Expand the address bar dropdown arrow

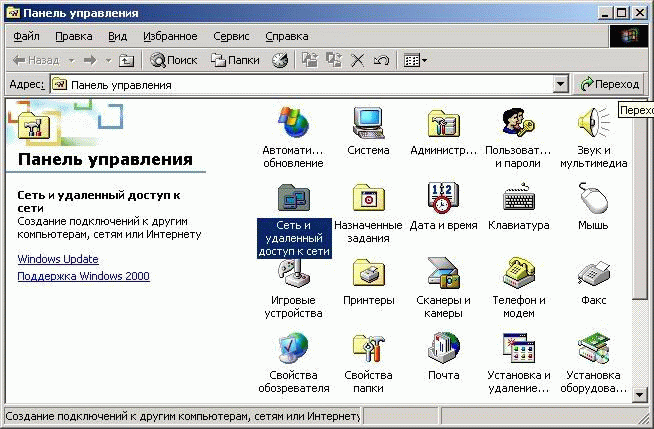[x=560, y=85]
